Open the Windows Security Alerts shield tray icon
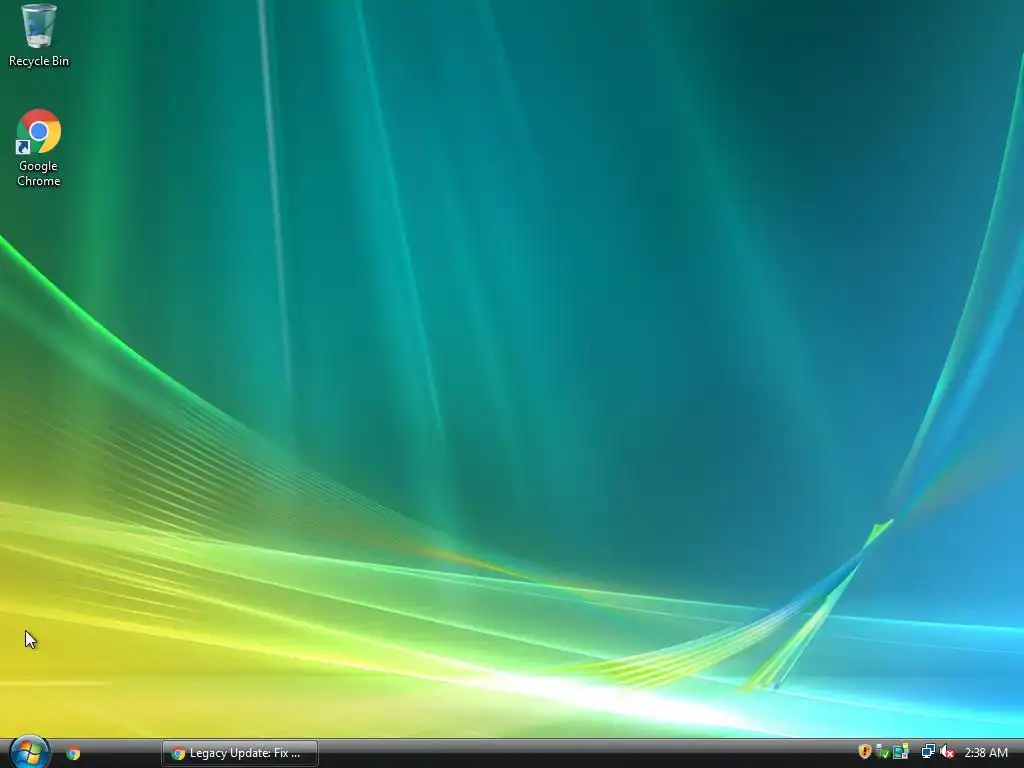The height and width of the screenshot is (768, 1024). click(865, 752)
